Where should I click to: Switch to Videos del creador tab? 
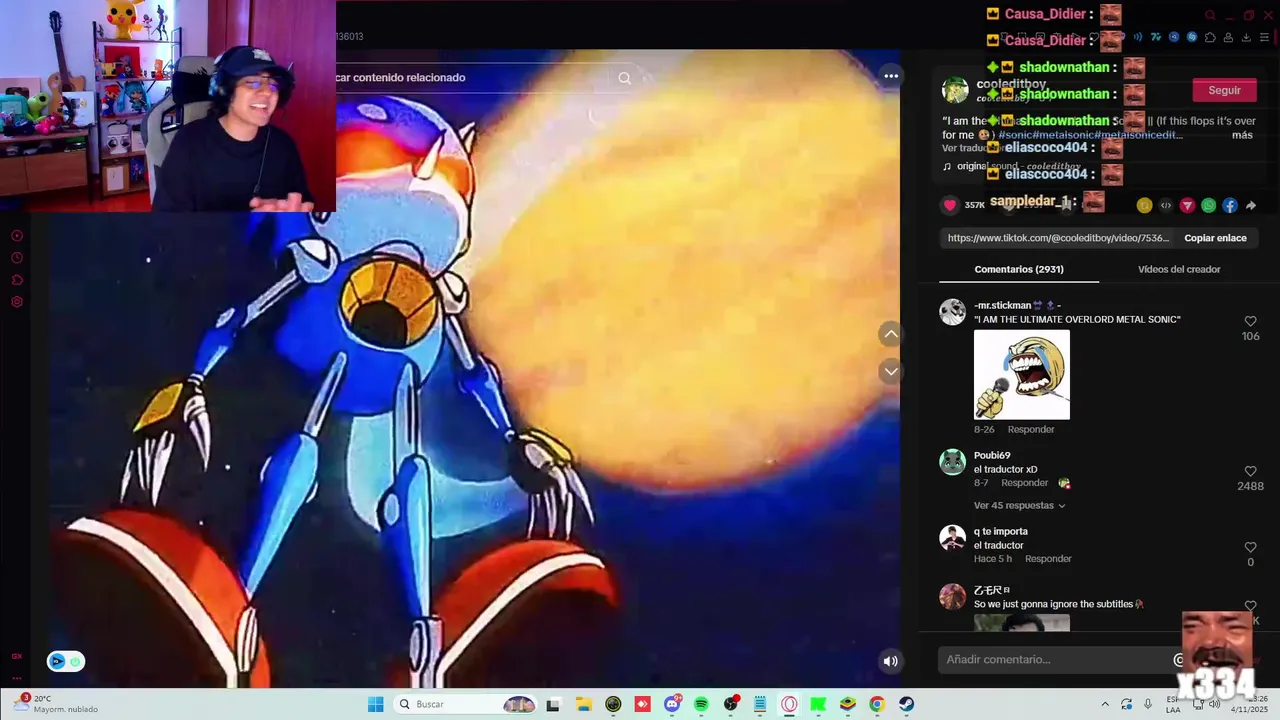(x=1179, y=269)
